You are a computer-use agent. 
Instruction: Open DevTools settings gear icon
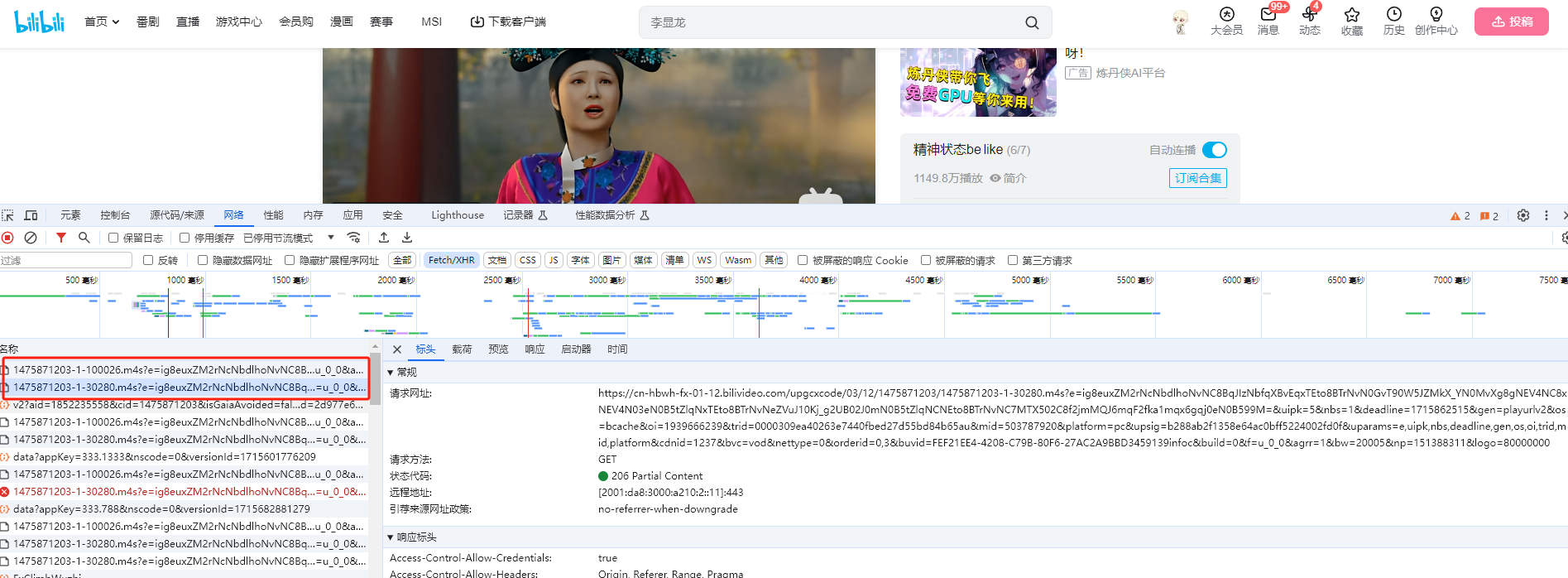pyautogui.click(x=1523, y=215)
